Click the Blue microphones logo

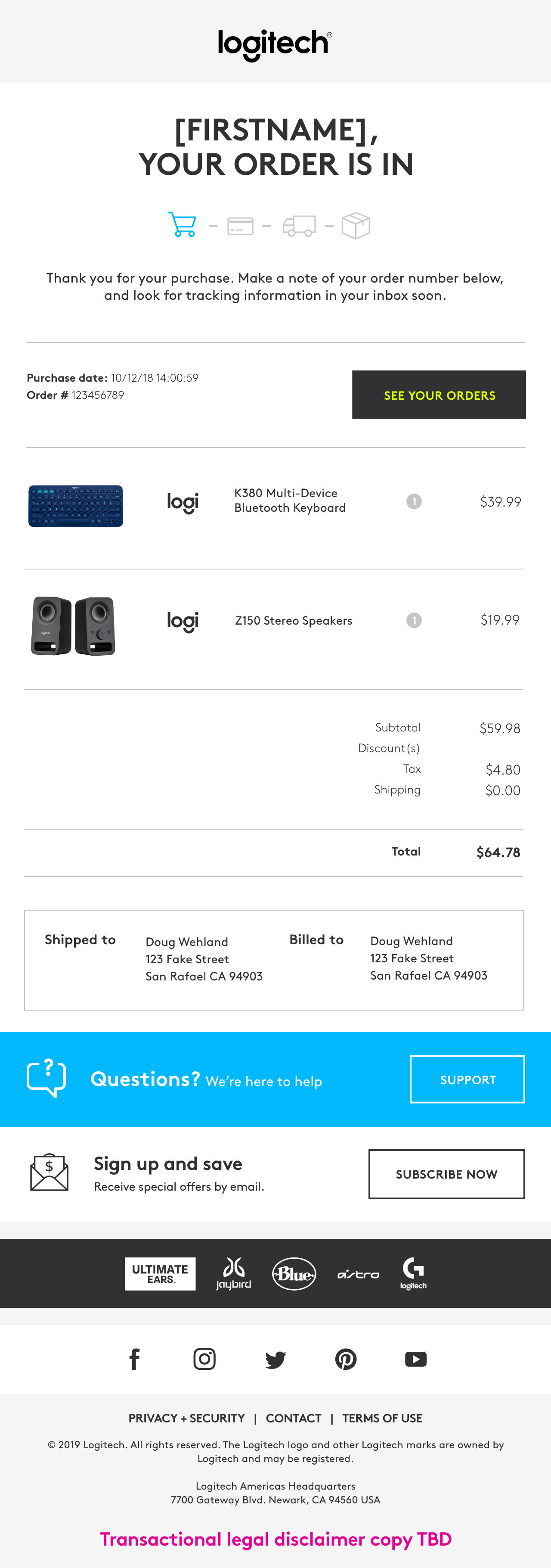tap(294, 1274)
